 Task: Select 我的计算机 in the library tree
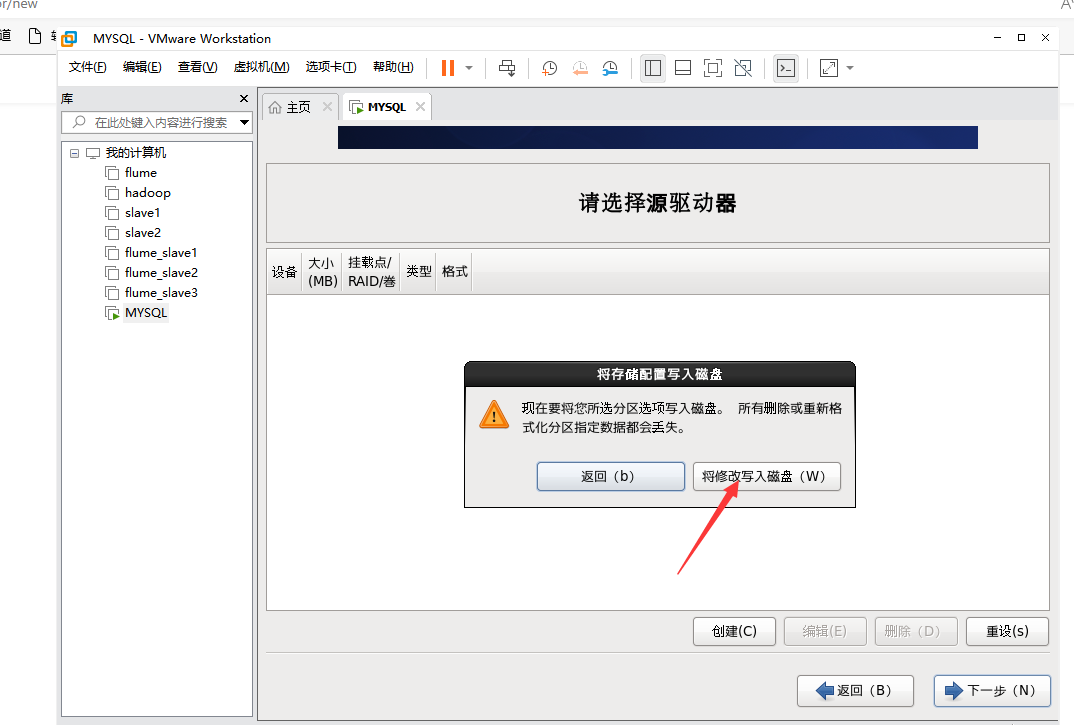[x=136, y=153]
